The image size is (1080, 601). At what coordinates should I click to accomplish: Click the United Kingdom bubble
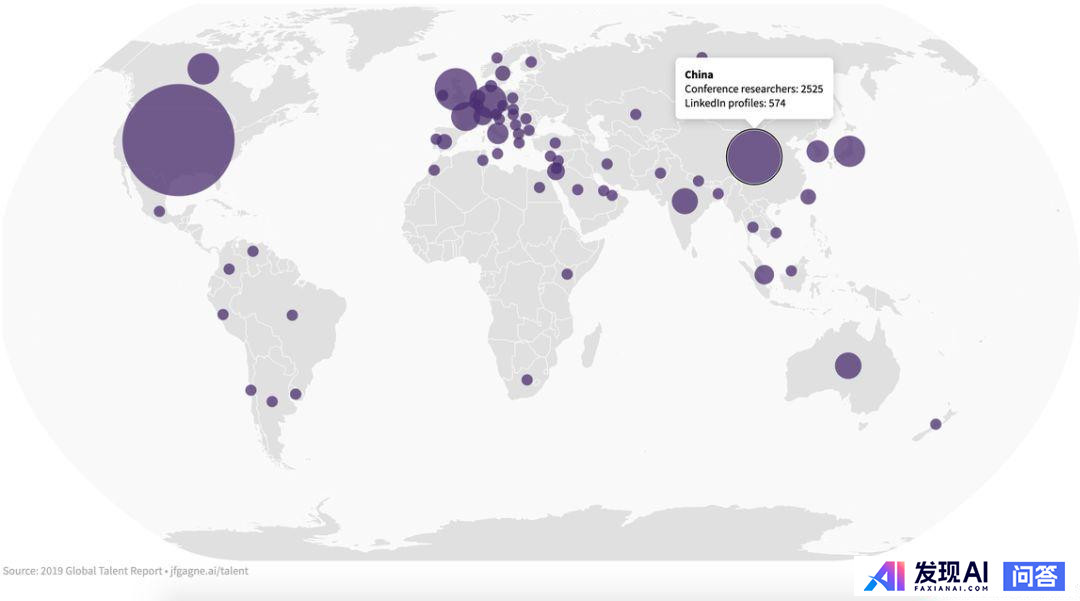455,89
